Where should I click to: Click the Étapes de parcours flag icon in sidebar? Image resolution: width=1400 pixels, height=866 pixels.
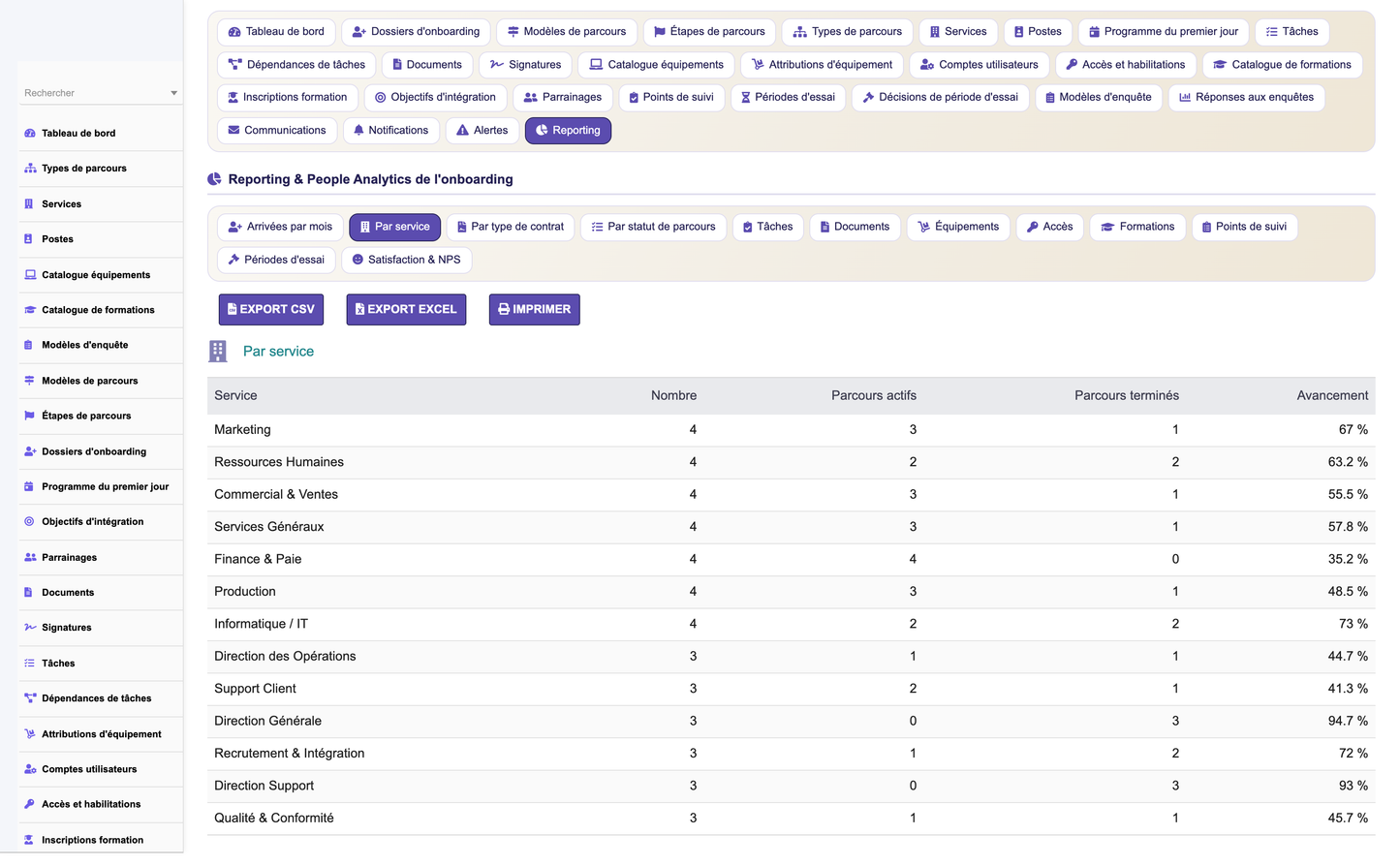pos(30,416)
